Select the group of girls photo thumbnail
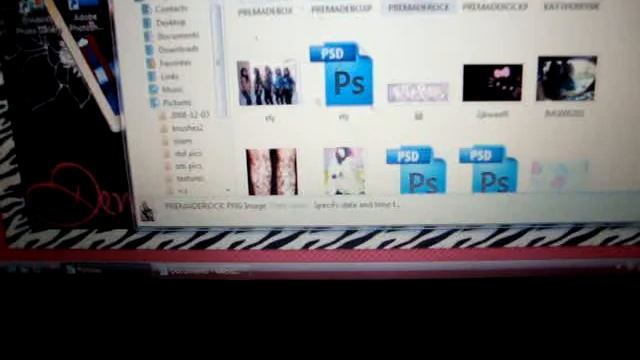 tap(267, 83)
